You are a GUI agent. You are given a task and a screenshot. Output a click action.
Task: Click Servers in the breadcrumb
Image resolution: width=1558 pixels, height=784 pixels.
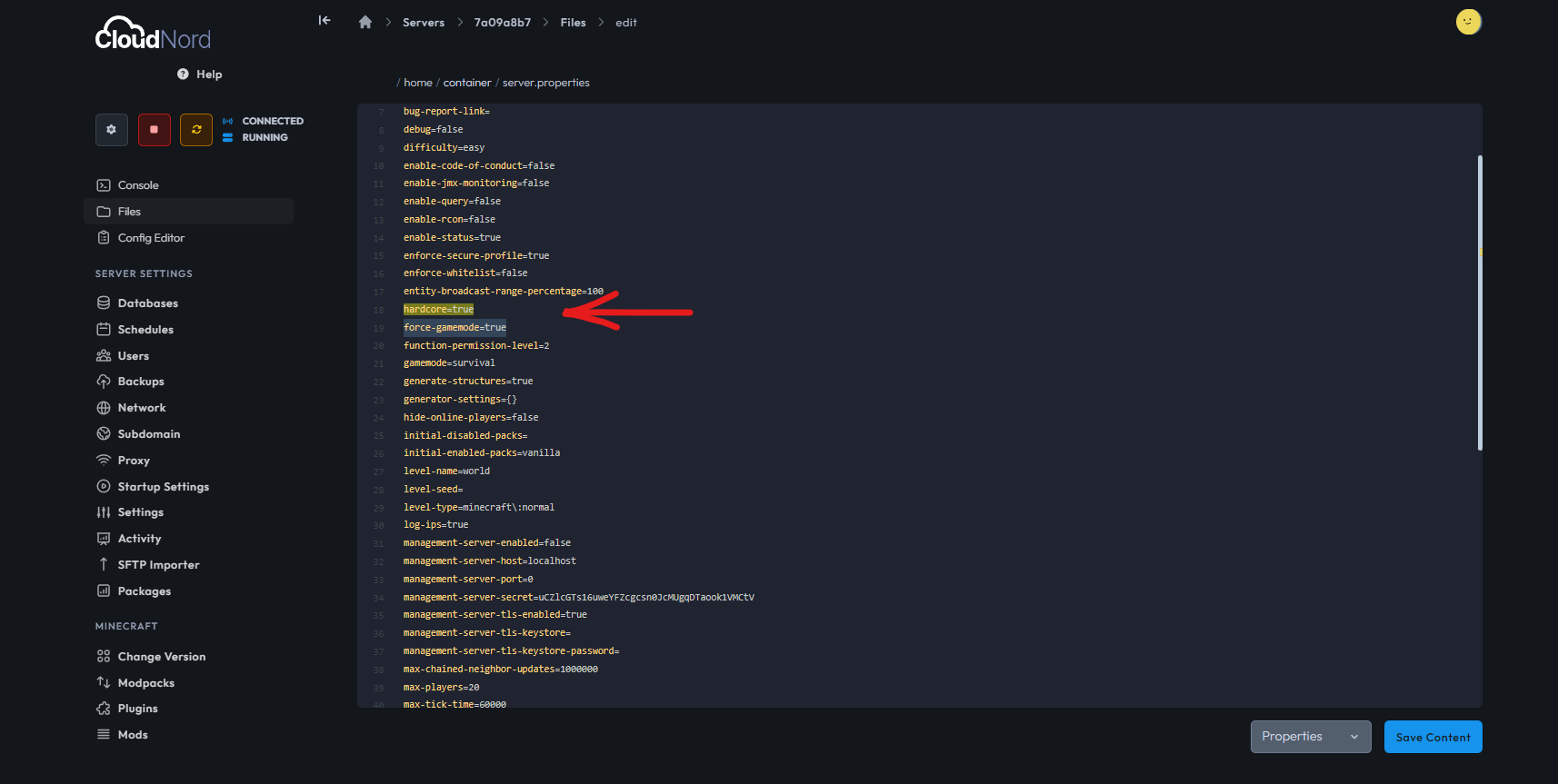click(x=424, y=23)
